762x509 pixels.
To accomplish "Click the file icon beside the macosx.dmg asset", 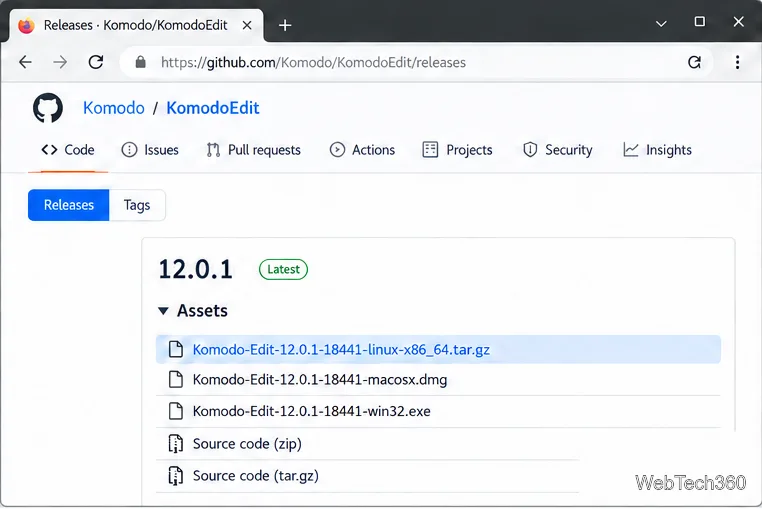I will point(175,380).
